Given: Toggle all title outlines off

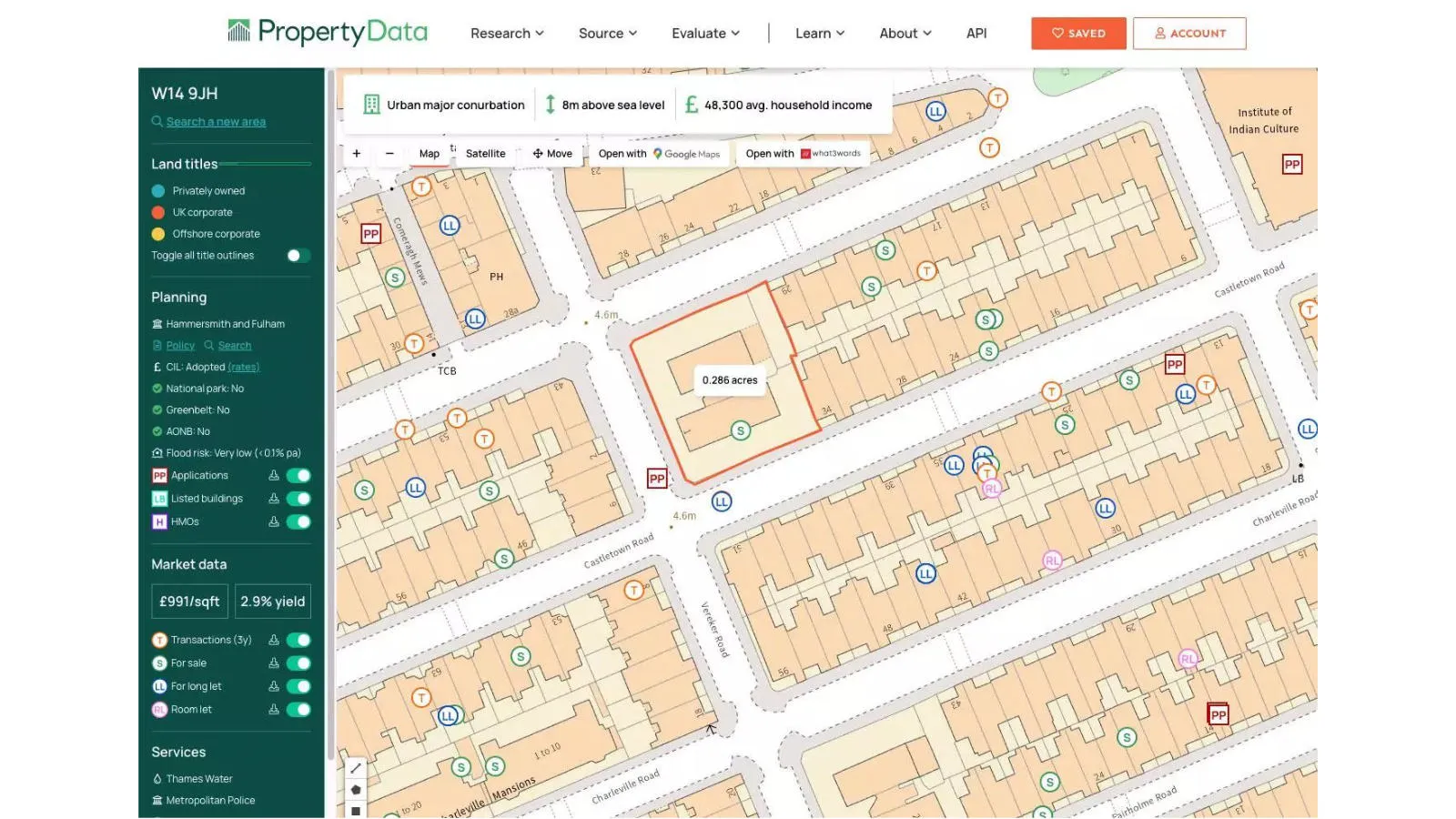Looking at the screenshot, I should click(x=297, y=256).
